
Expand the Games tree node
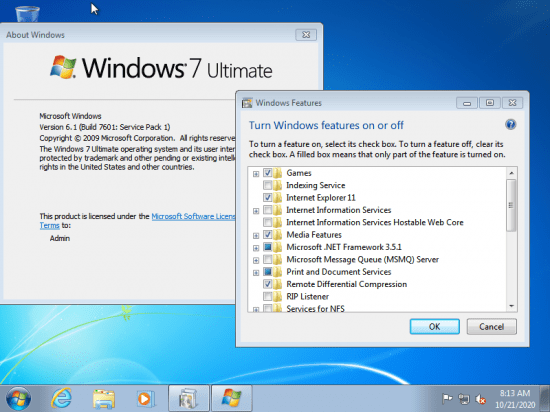pyautogui.click(x=256, y=174)
